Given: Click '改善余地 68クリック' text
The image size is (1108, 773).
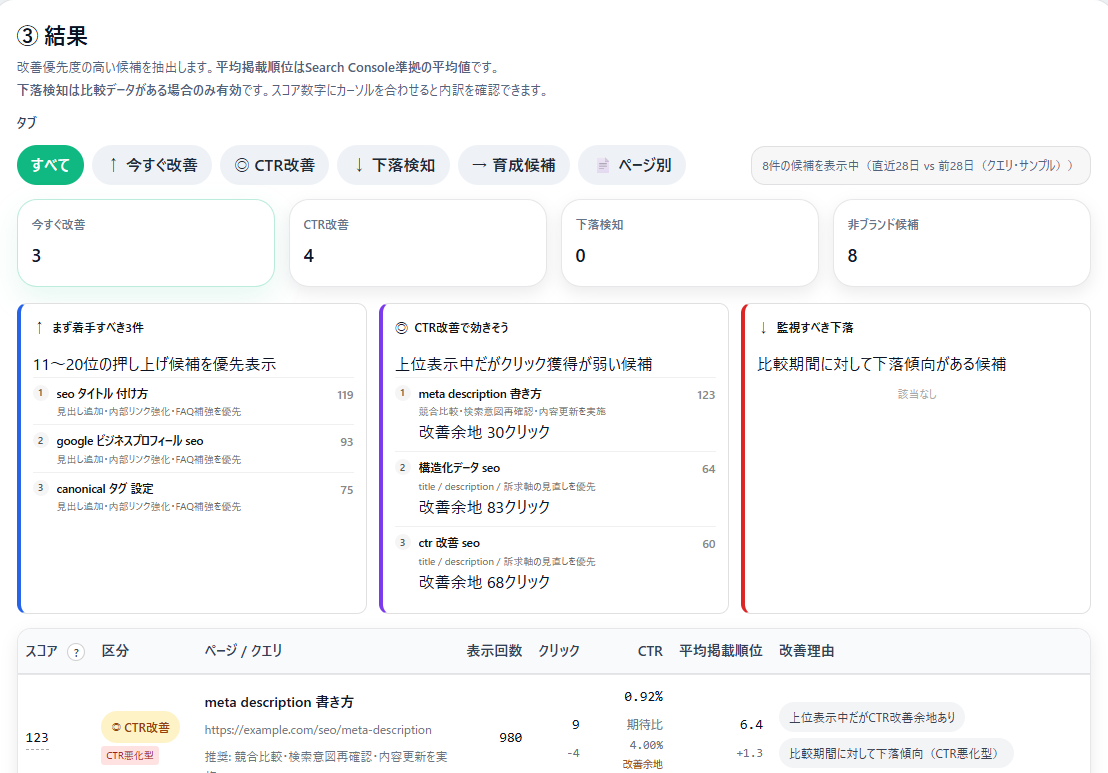Looking at the screenshot, I should coord(484,582).
